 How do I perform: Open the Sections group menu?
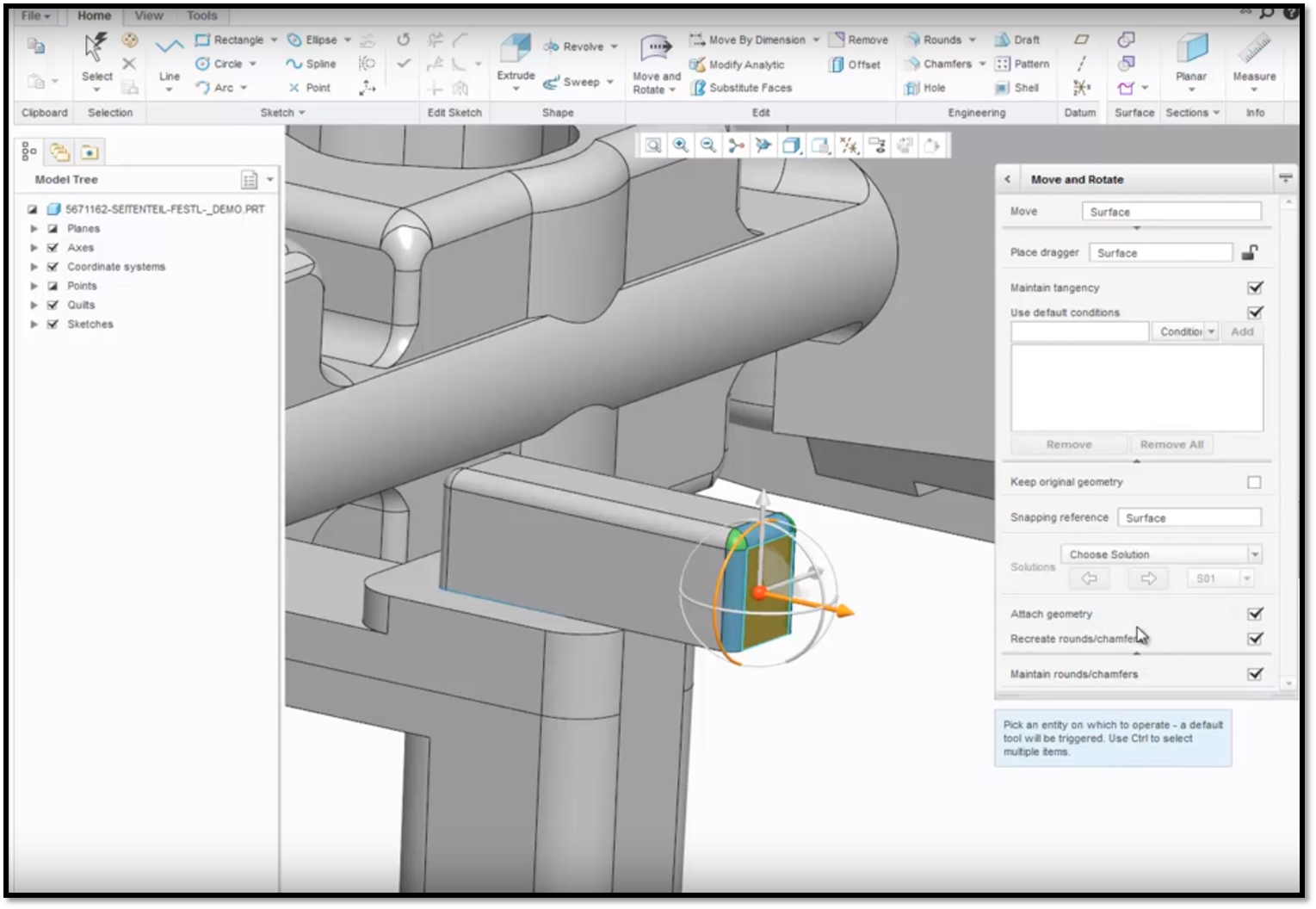[1192, 113]
